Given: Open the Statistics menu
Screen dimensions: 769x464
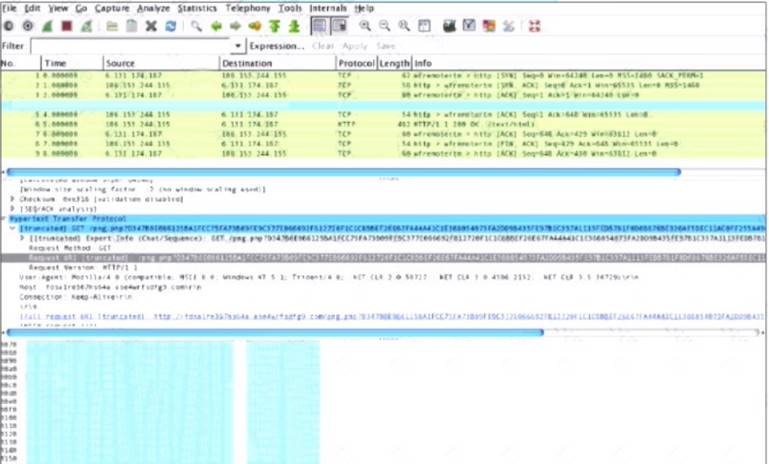Looking at the screenshot, I should [x=197, y=8].
